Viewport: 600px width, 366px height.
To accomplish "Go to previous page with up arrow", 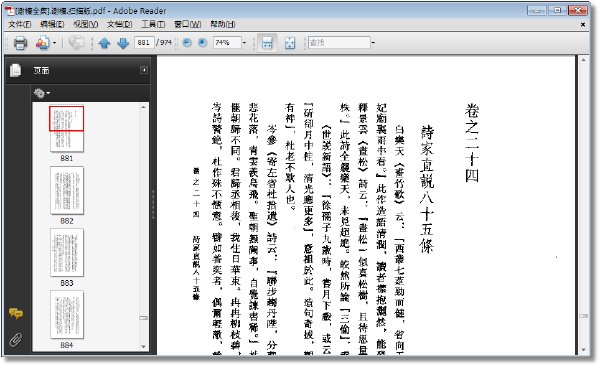I will click(x=104, y=43).
